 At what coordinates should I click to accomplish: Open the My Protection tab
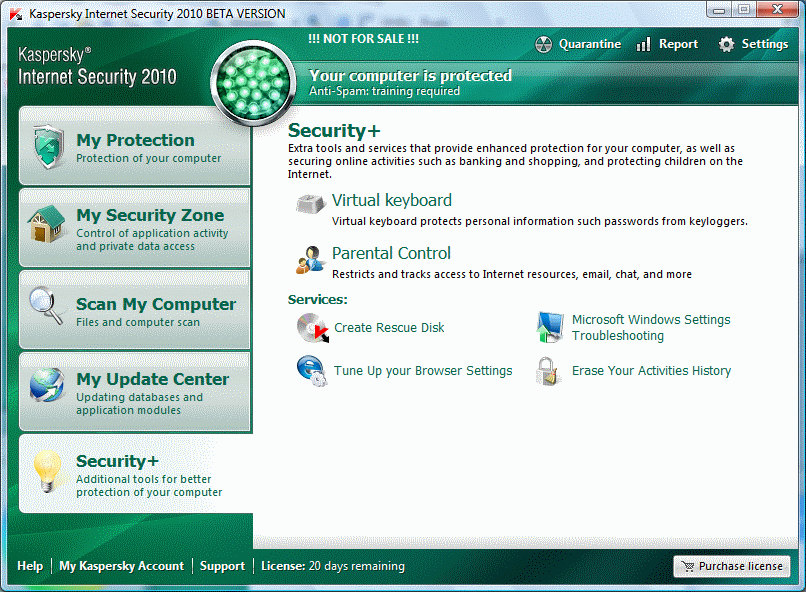tap(135, 146)
